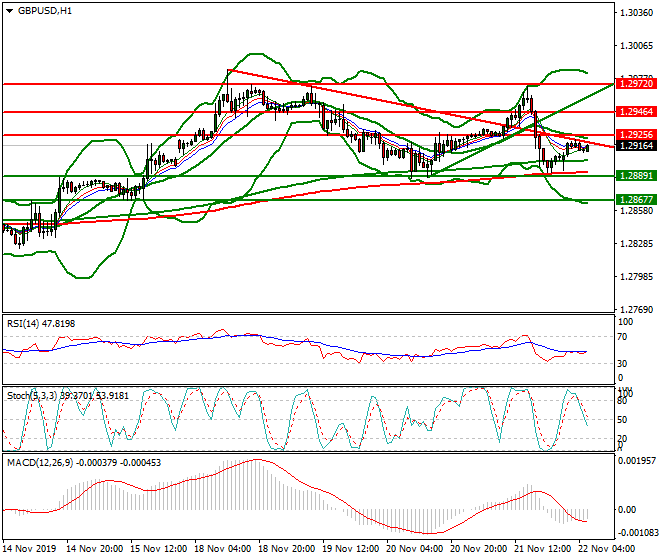
Task: Select the 1.29720 resistance price label
Action: [x=636, y=84]
